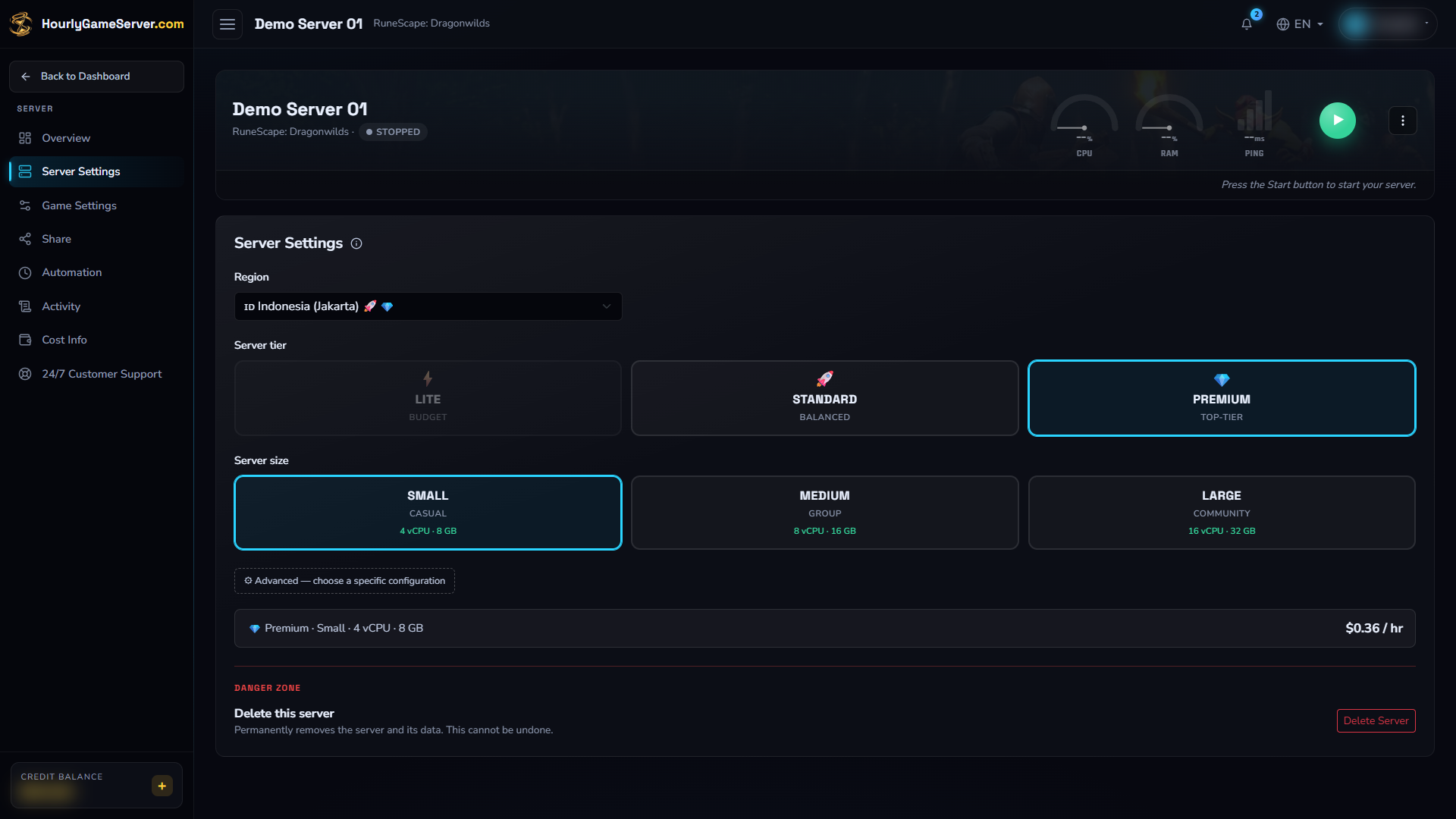Choose the Large community server size

click(1222, 513)
